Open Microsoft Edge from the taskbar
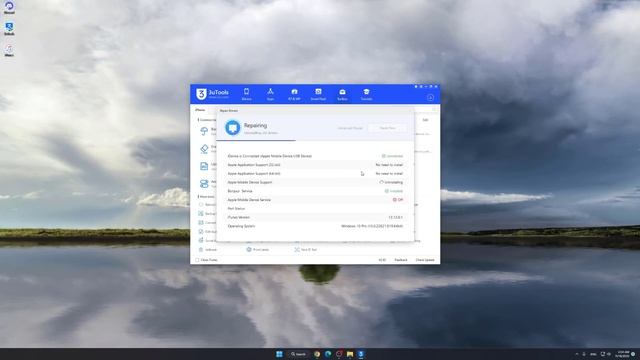The image size is (640, 360). (328, 354)
